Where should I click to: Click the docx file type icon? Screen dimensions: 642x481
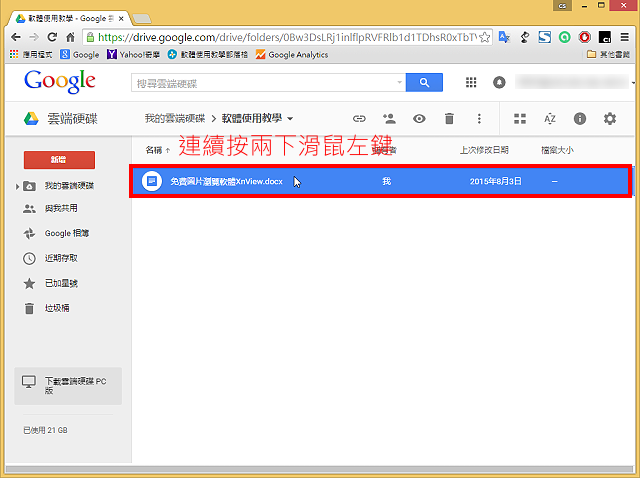coord(151,181)
